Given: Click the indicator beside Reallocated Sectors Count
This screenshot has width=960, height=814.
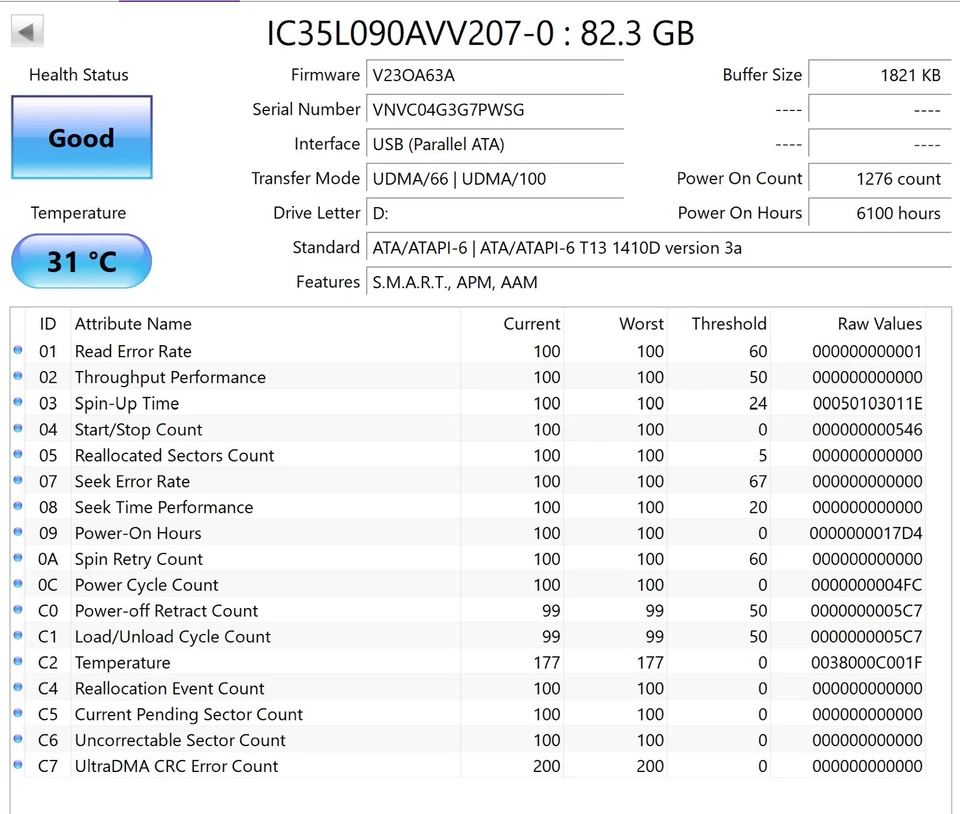Looking at the screenshot, I should 17,455.
